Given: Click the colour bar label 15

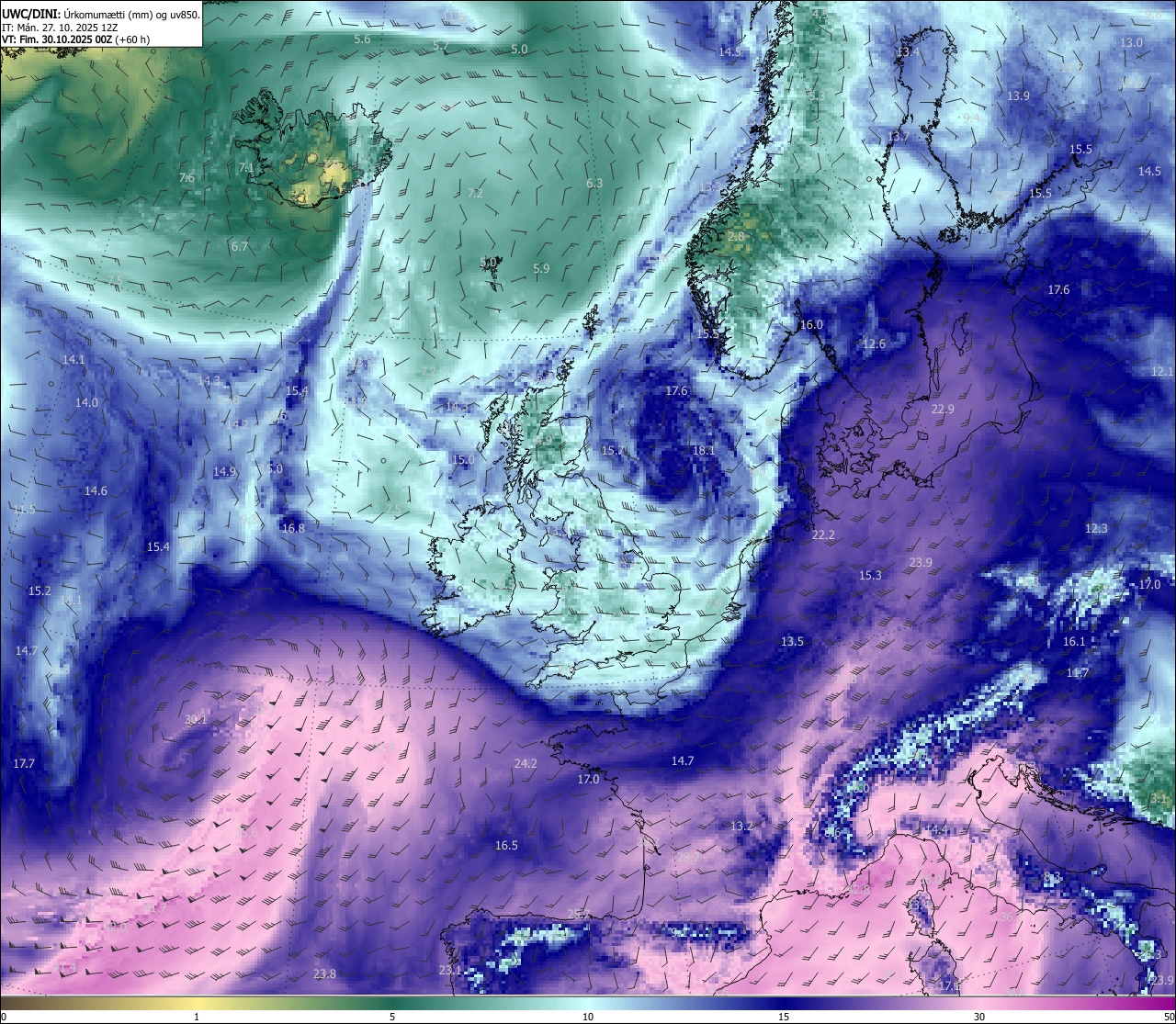Looking at the screenshot, I should click(784, 1017).
